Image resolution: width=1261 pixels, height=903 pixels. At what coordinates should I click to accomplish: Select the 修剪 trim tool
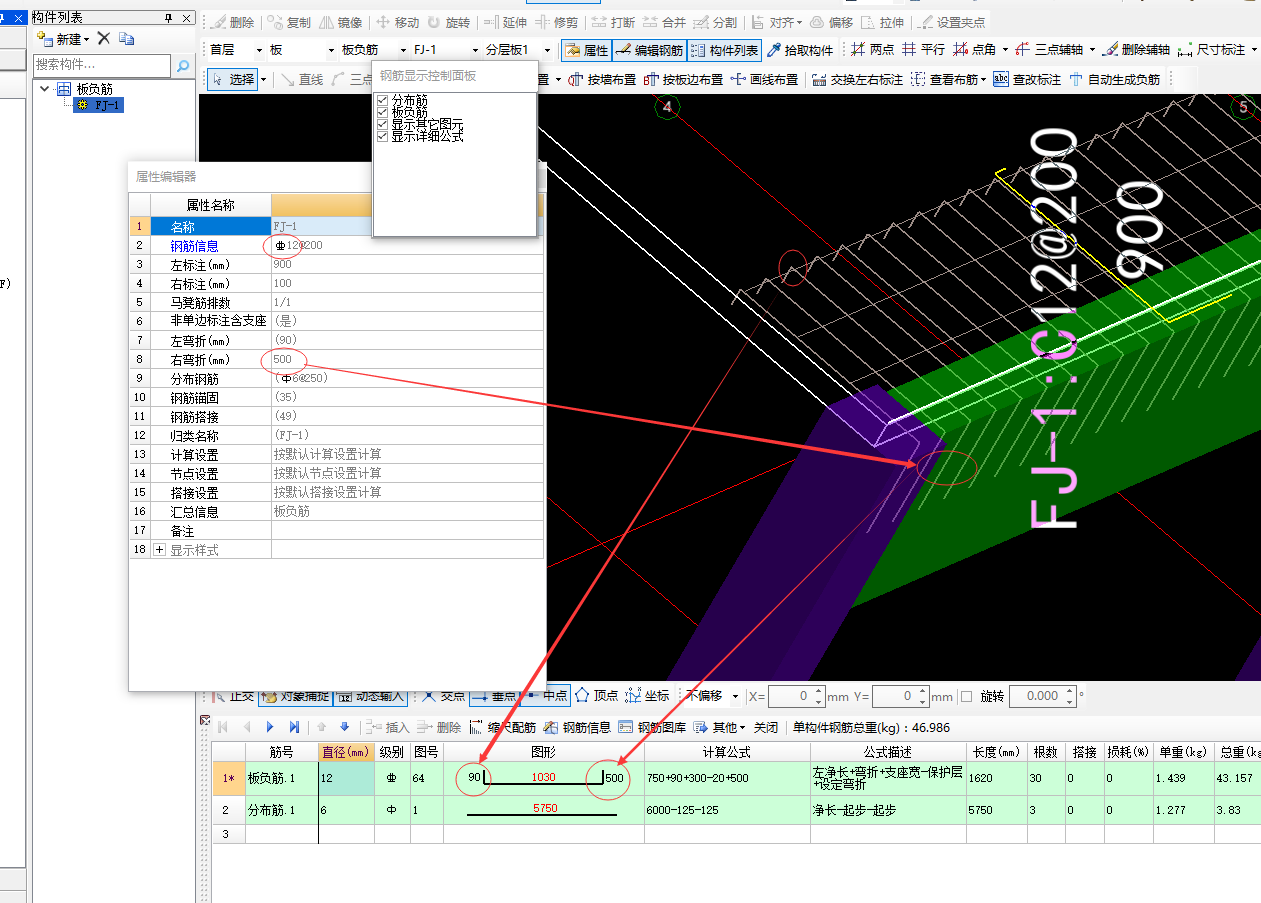point(556,22)
